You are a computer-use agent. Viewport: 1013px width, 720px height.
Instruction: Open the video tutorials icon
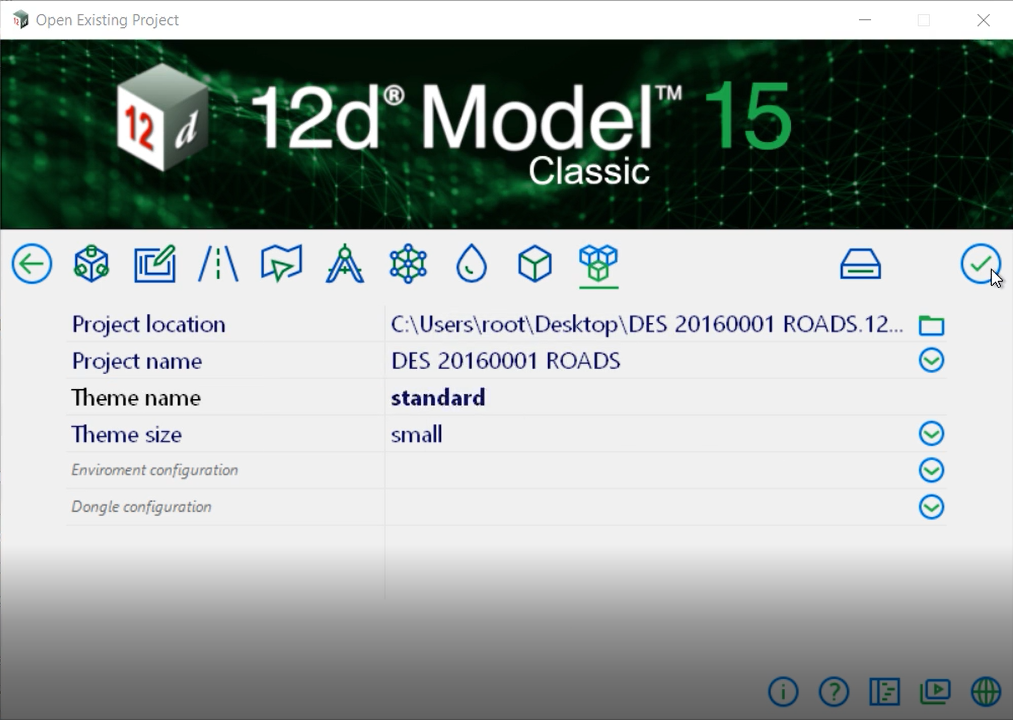(935, 692)
